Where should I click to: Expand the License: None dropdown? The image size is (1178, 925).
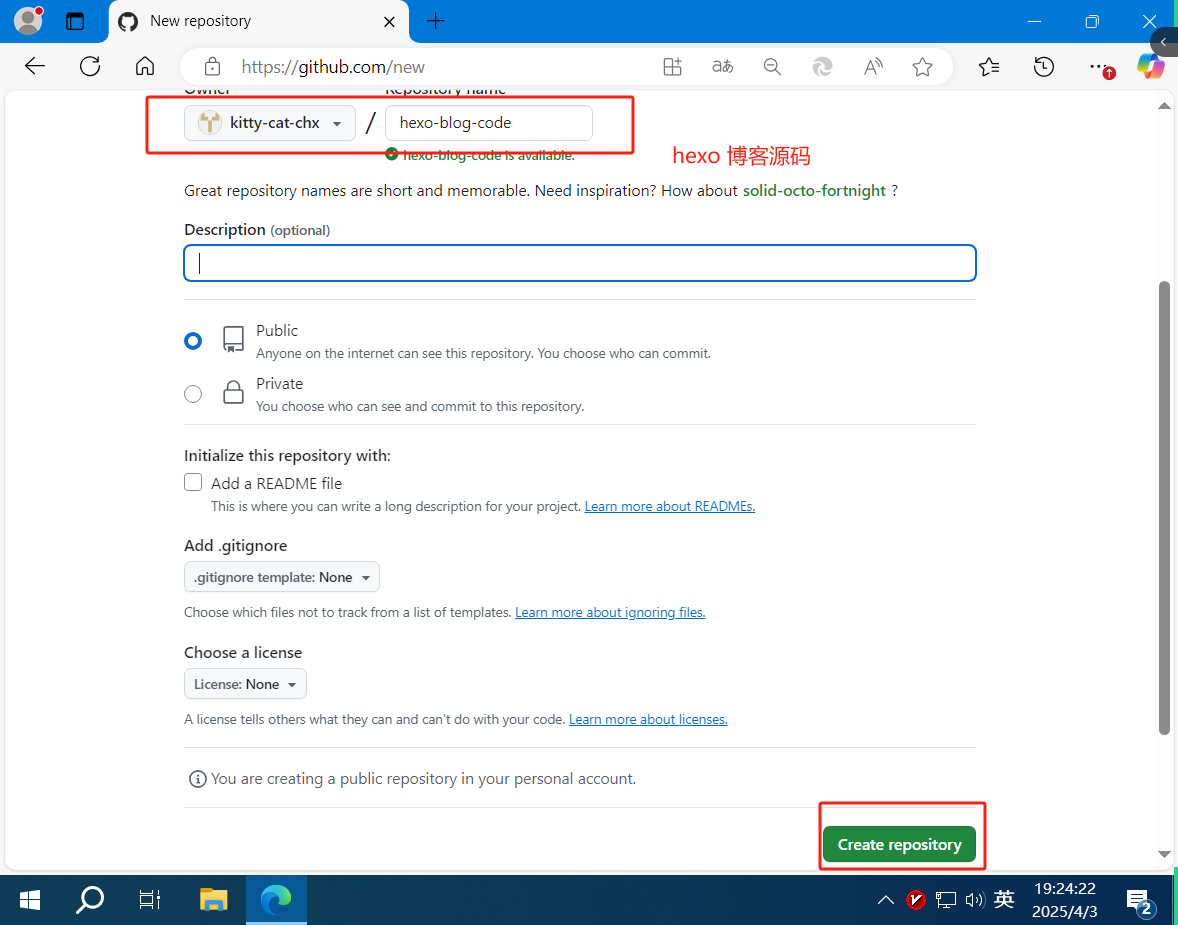point(245,684)
